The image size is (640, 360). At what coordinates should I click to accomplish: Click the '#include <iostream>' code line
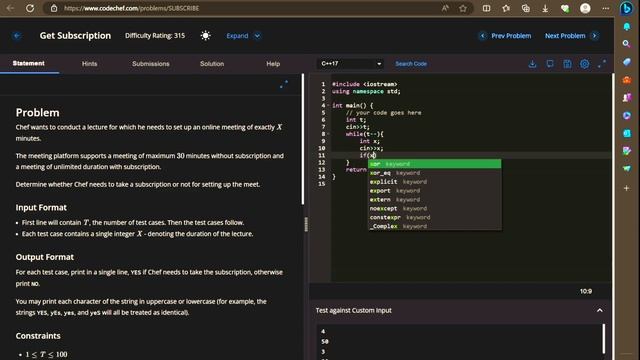point(364,84)
